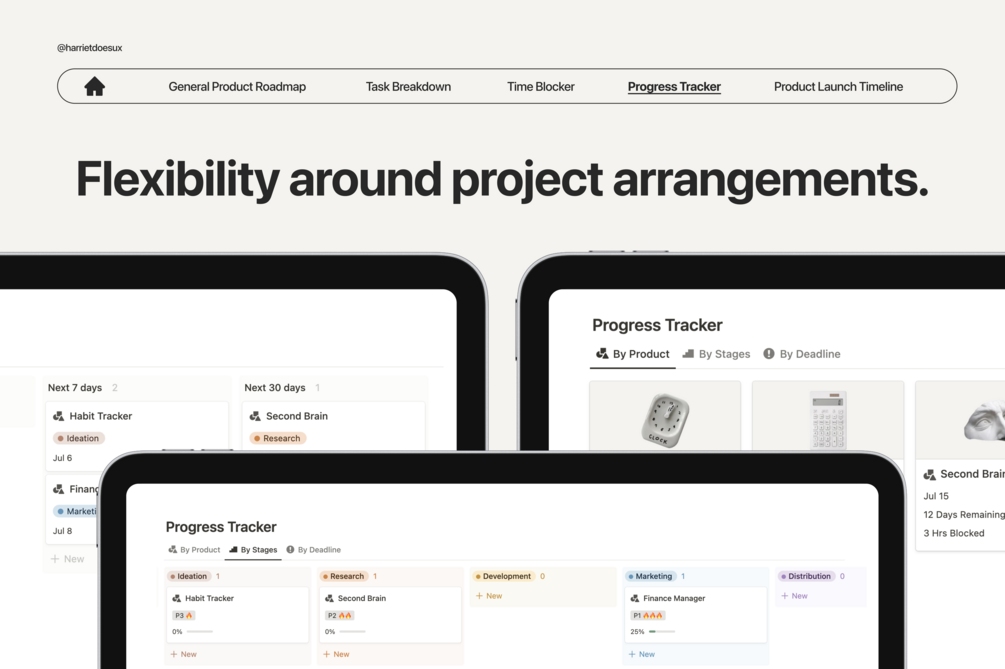Screen dimensions: 1005x669
Task: Switch to By Stages tab in right tablet
Action: pyautogui.click(x=717, y=354)
